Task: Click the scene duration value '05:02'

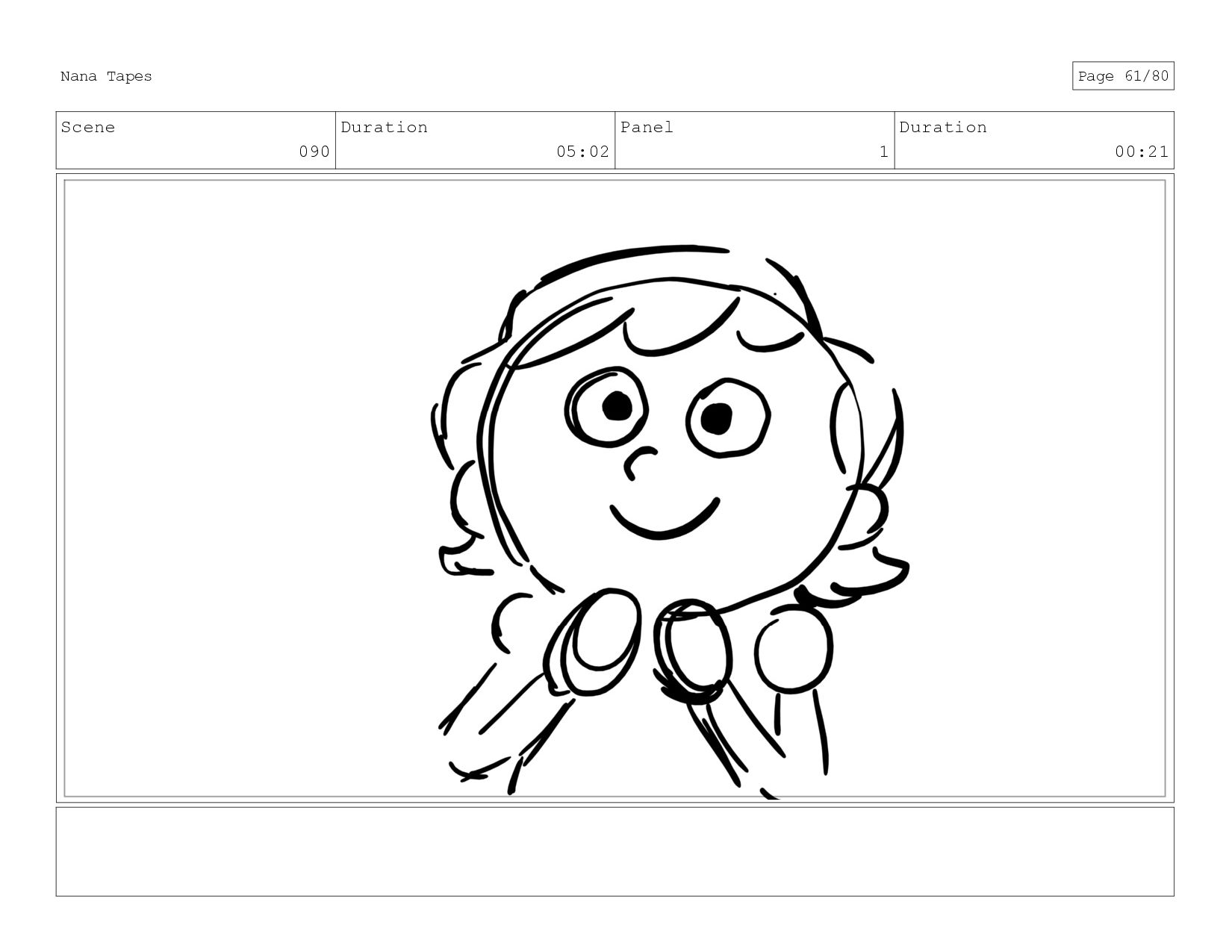Action: 582,152
